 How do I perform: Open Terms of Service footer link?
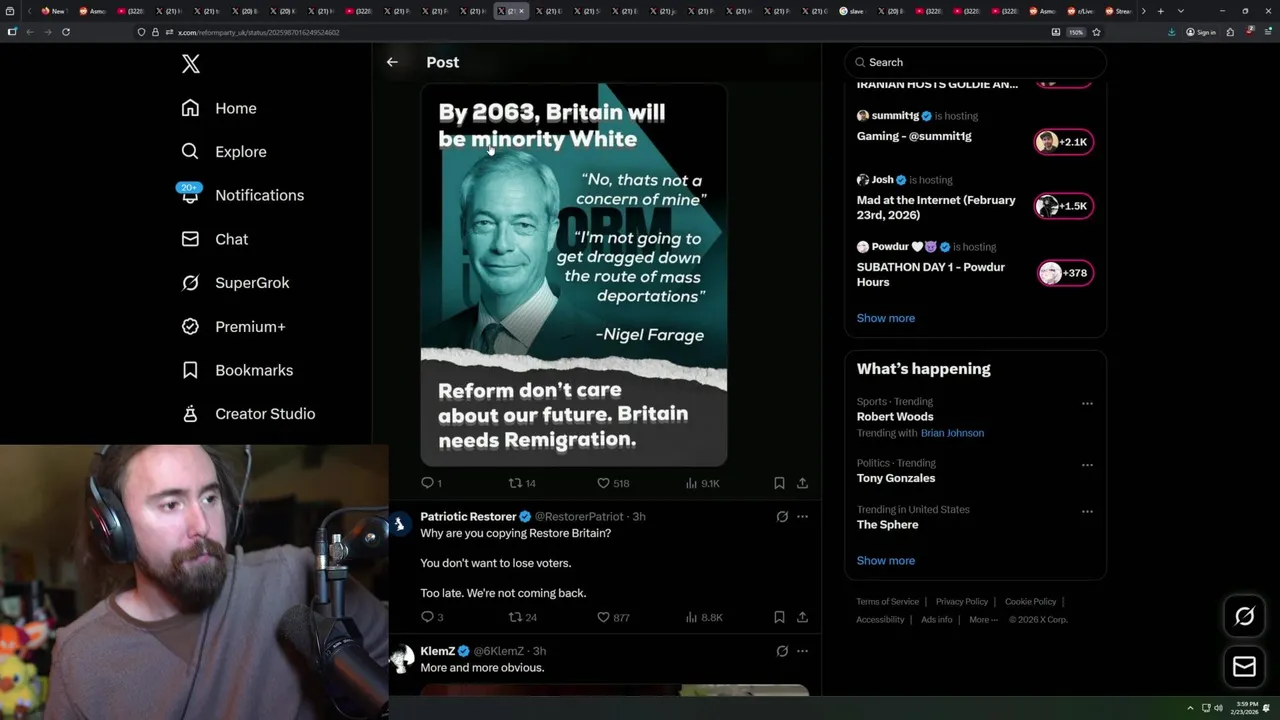coord(887,602)
